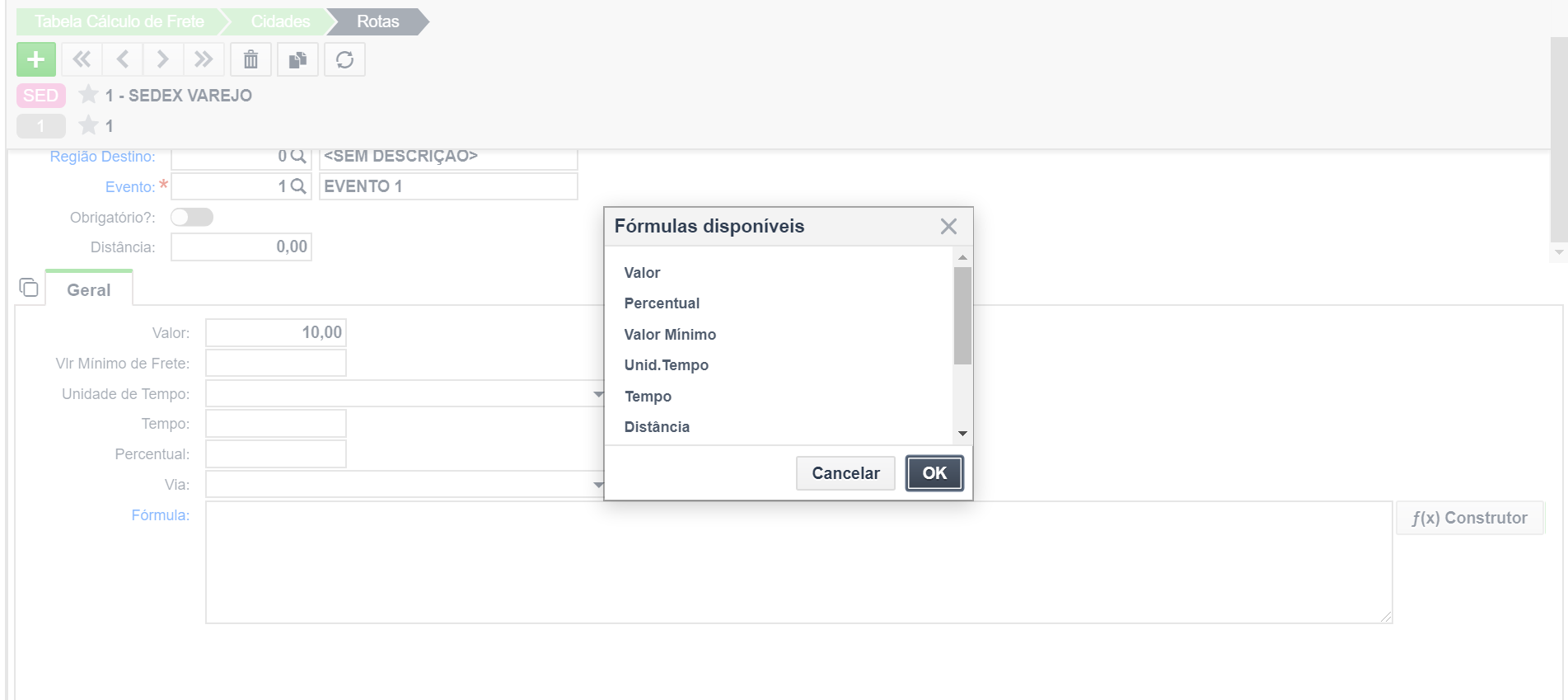This screenshot has width=1568, height=700.
Task: Go to the previous record
Action: coord(123,59)
